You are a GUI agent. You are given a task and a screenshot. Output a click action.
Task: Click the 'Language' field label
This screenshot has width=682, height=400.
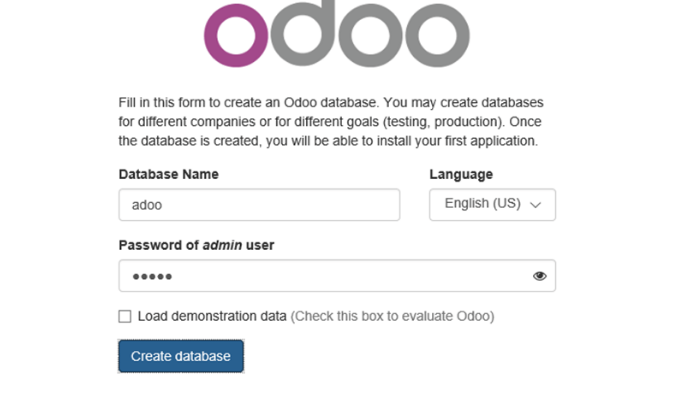click(x=461, y=174)
